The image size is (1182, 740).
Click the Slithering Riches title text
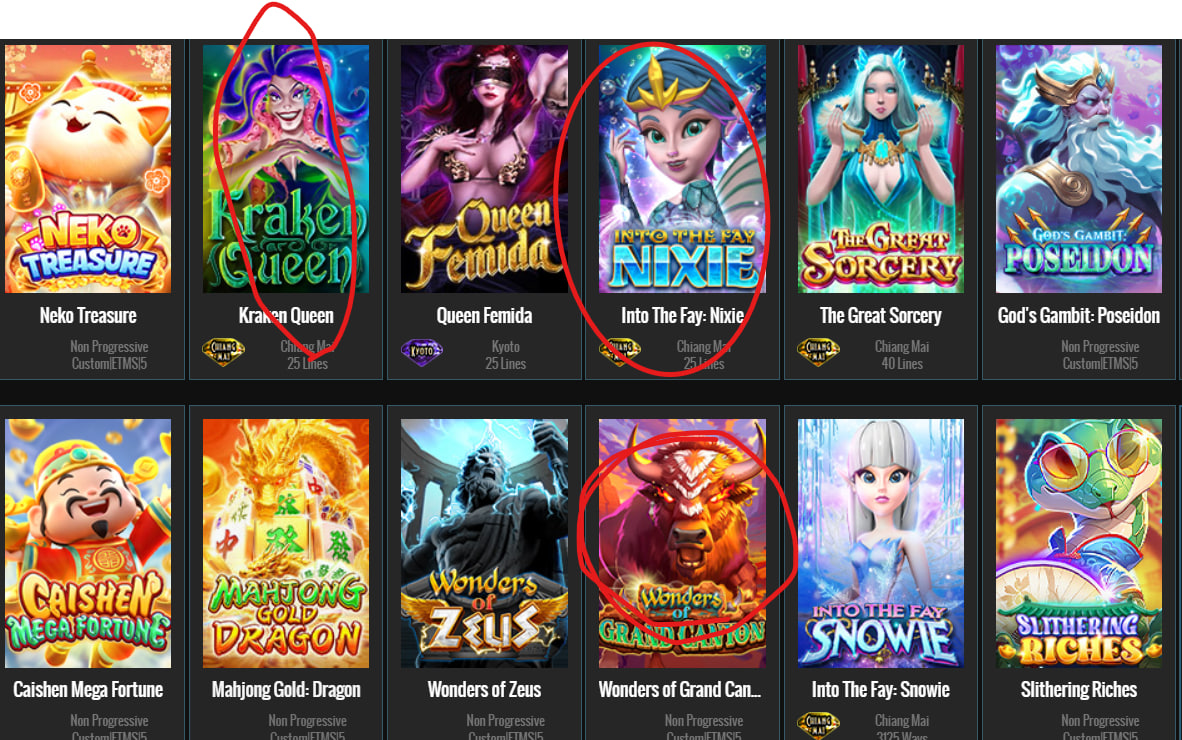1079,690
